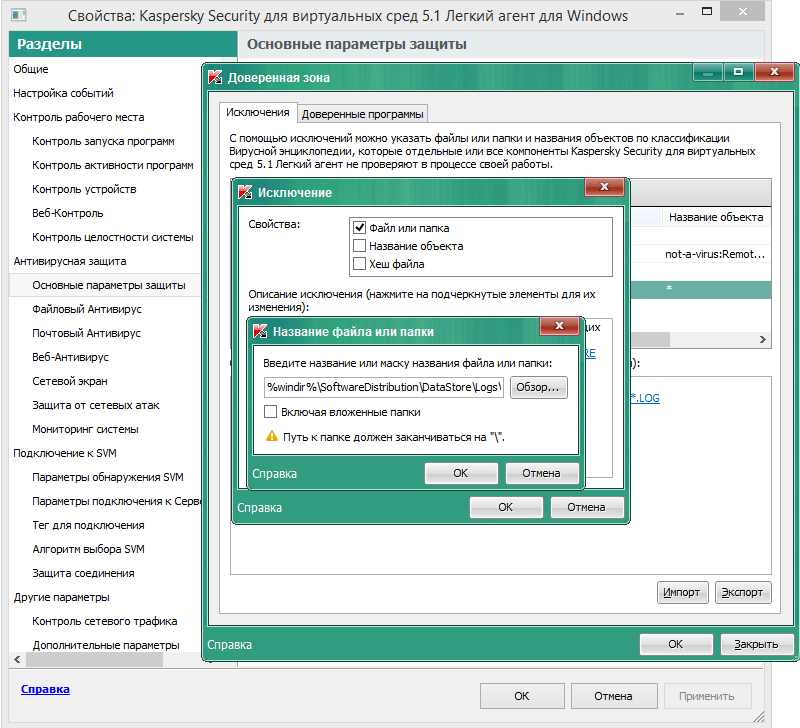Select Основные параметры защиты section

point(109,285)
